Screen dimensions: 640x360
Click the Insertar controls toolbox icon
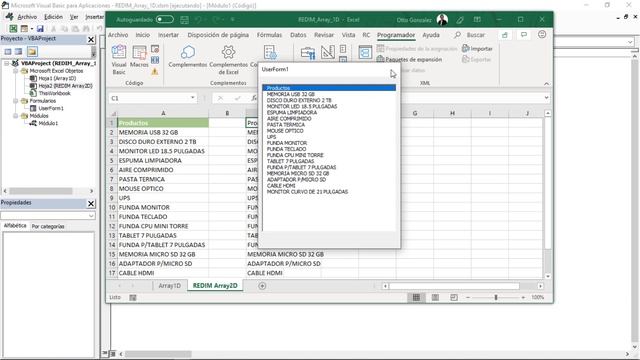[x=307, y=53]
